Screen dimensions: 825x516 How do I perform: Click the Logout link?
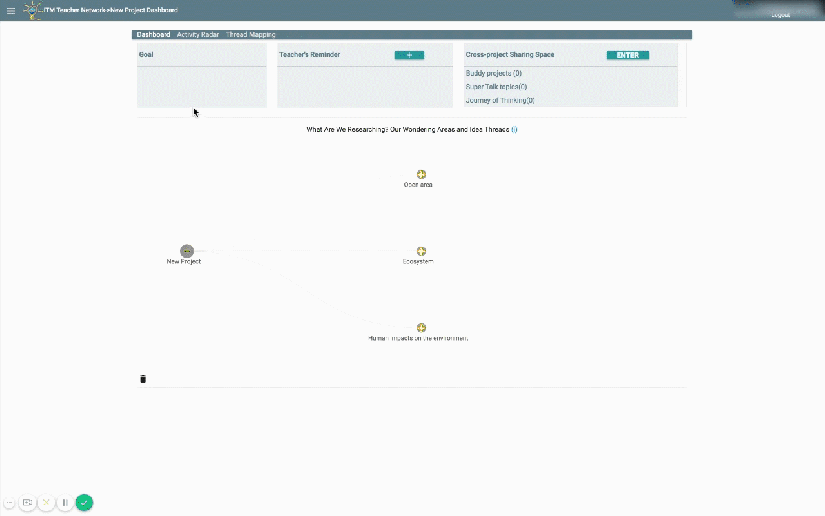(781, 15)
